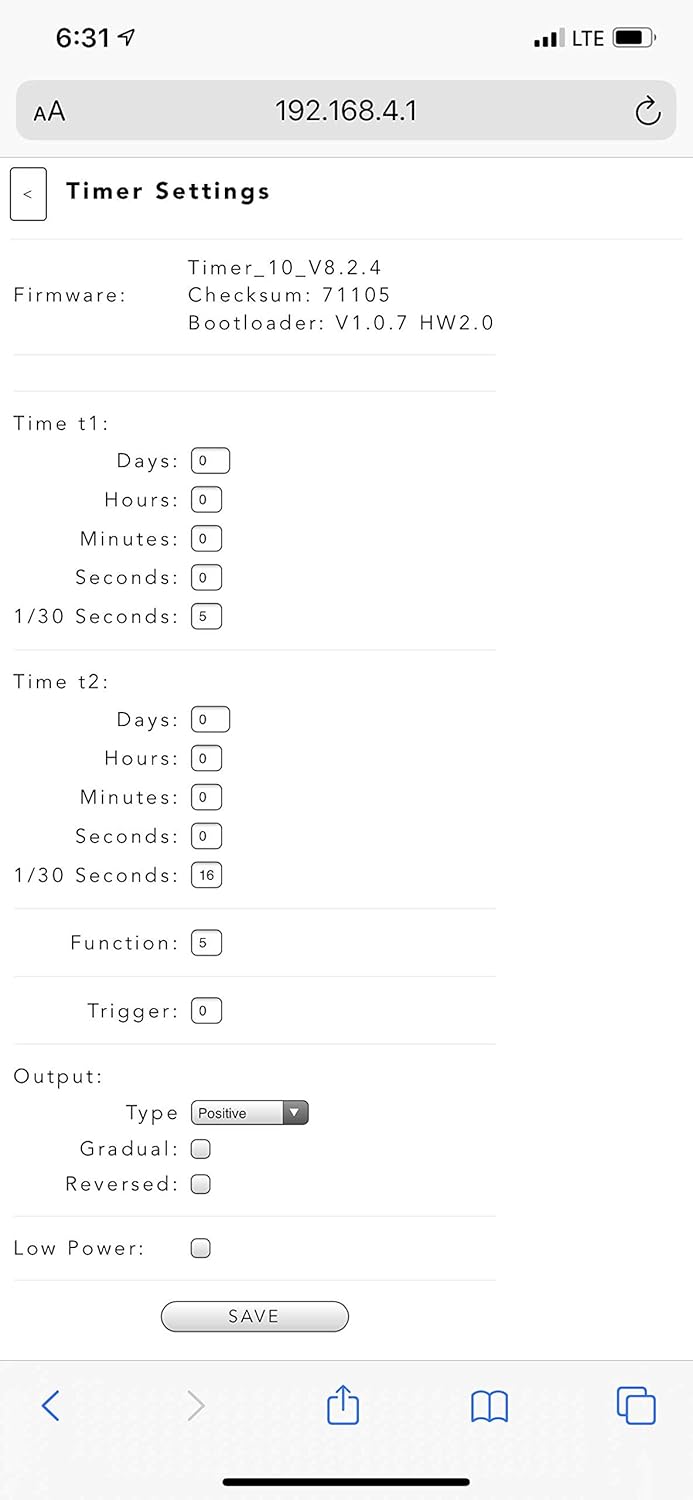
Task: Open the AA reader text-size menu
Action: [x=49, y=111]
